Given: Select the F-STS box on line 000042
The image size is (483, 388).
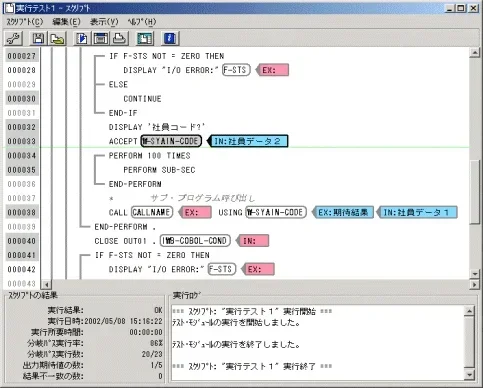Looking at the screenshot, I should click(222, 269).
